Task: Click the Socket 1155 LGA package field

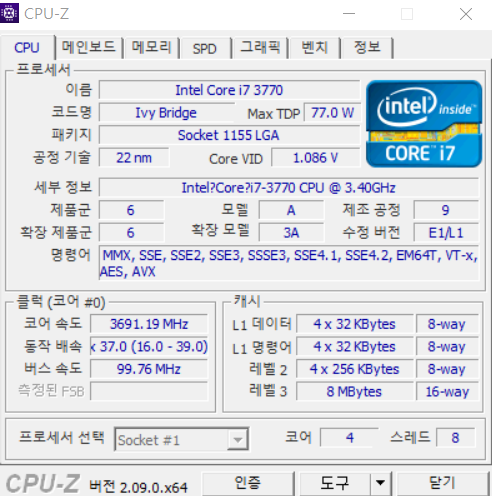Action: 229,135
